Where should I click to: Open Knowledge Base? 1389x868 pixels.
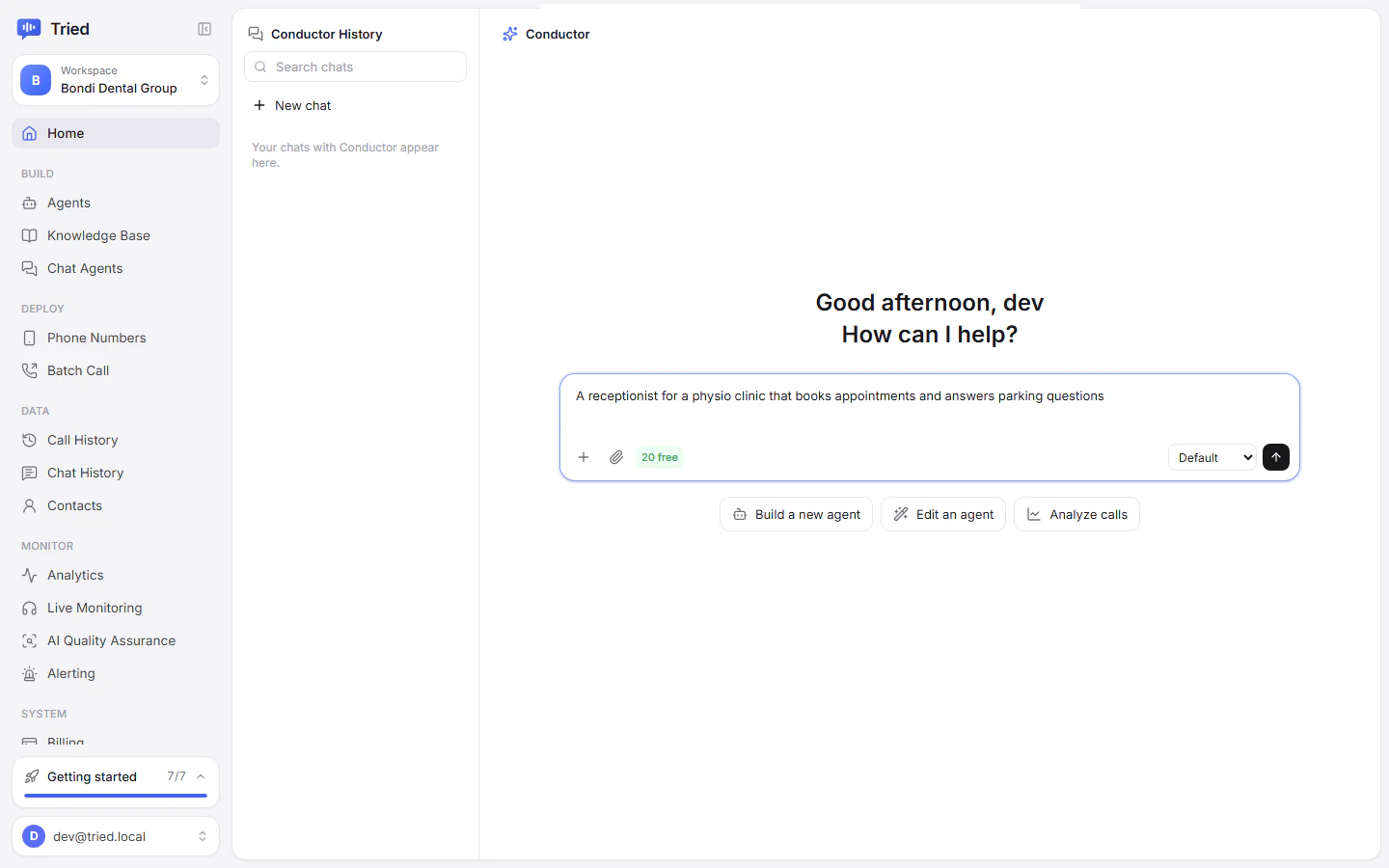point(116,235)
